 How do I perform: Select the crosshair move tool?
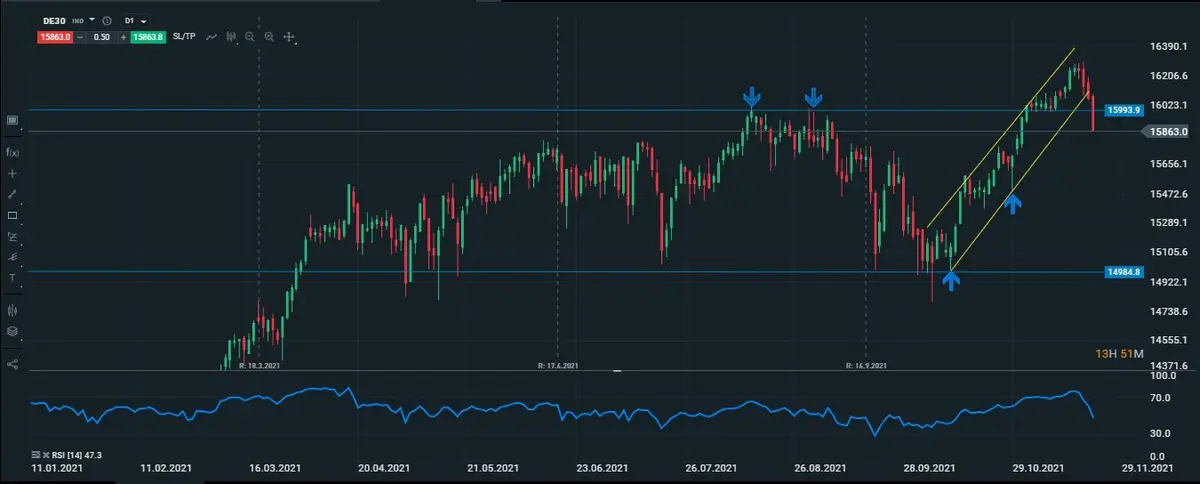(x=289, y=37)
